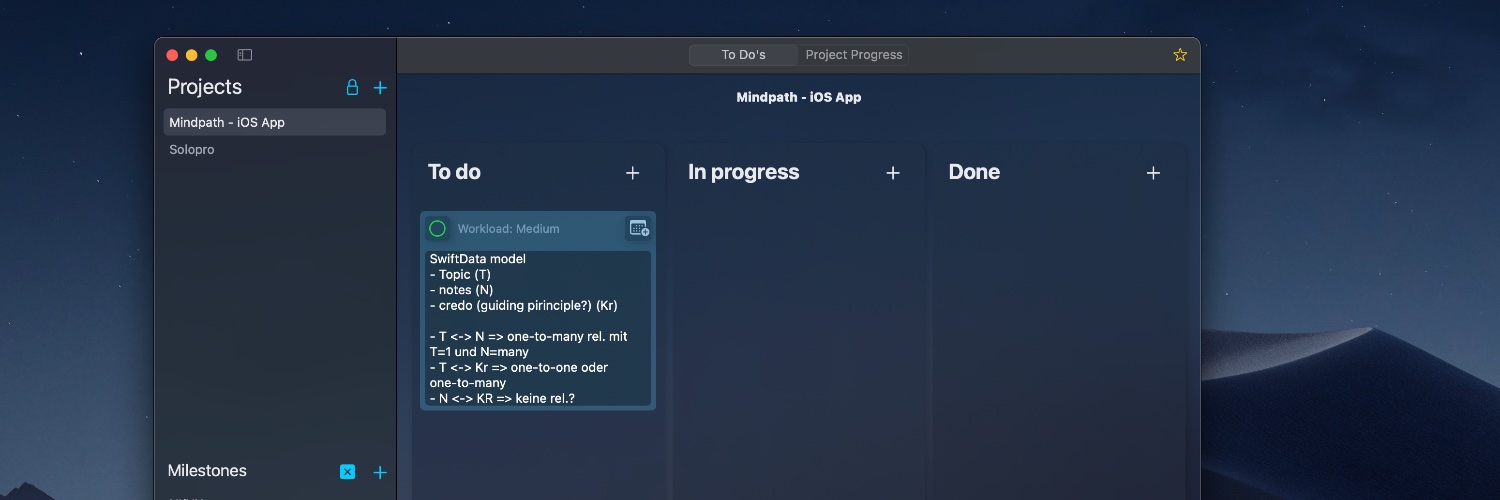Toggle the sidebar visibility icon
Image resolution: width=1500 pixels, height=500 pixels.
click(244, 55)
